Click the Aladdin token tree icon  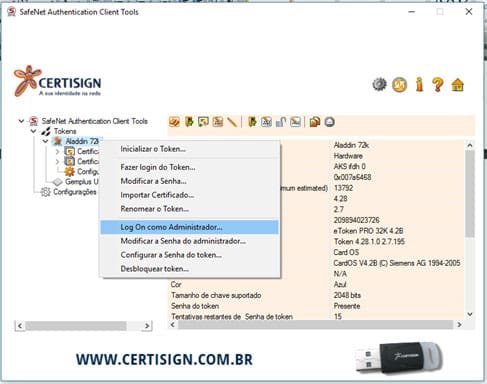(58, 141)
